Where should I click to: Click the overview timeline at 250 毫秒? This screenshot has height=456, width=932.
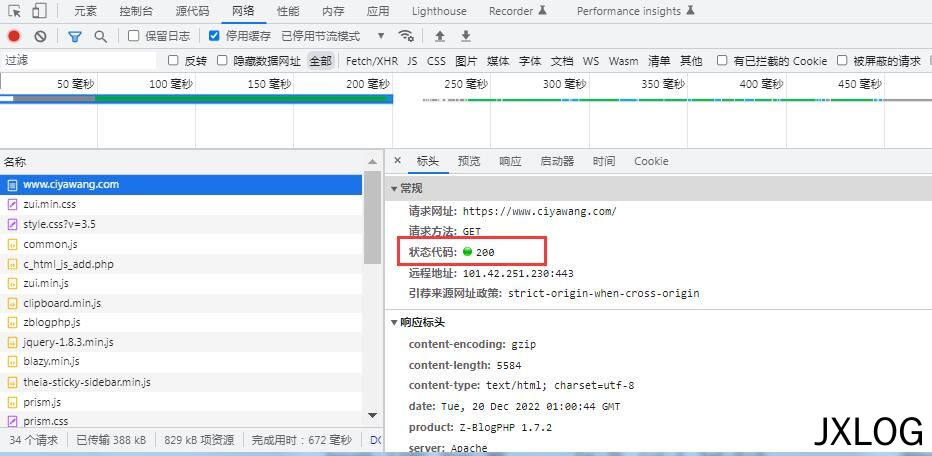click(465, 84)
